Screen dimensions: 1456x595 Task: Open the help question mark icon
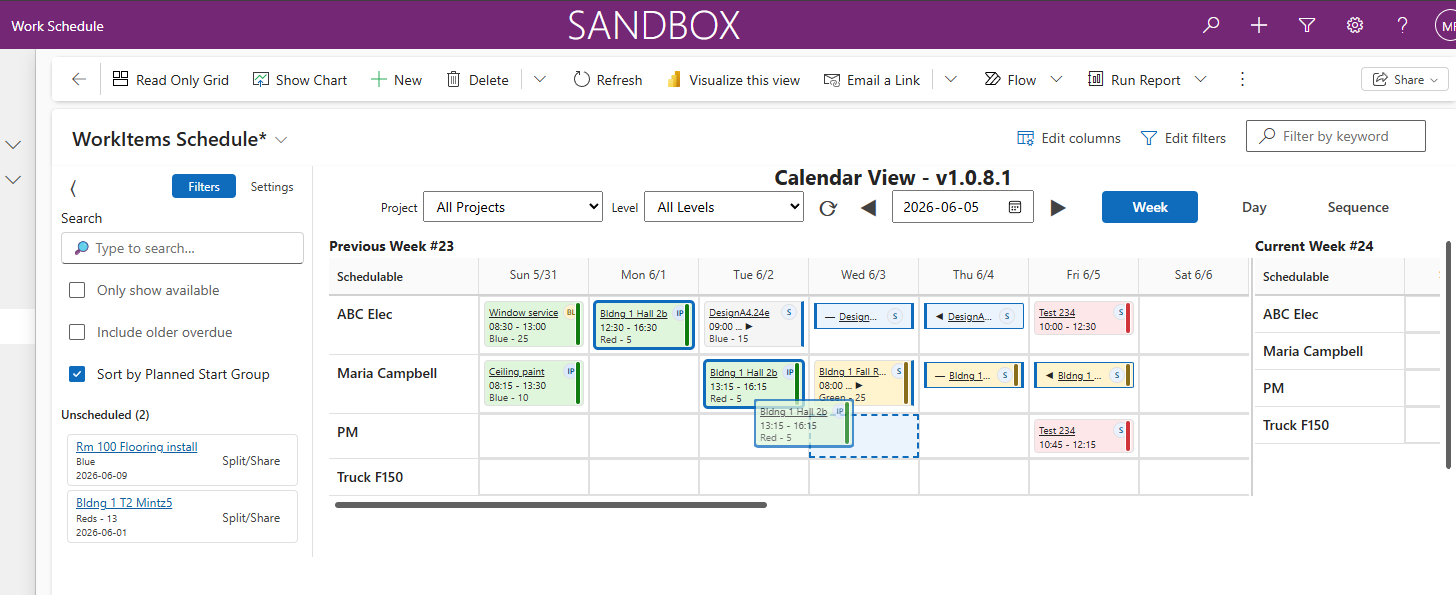pos(1403,25)
